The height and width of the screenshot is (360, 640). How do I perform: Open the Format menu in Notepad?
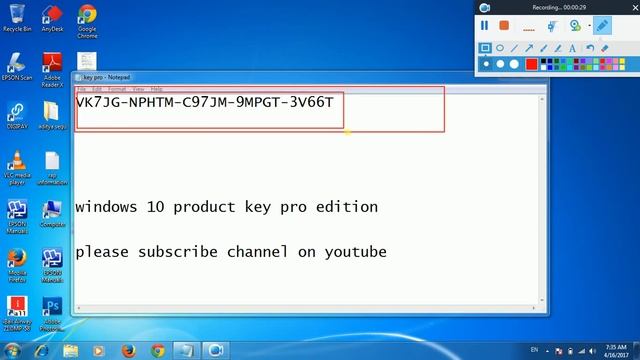point(117,89)
